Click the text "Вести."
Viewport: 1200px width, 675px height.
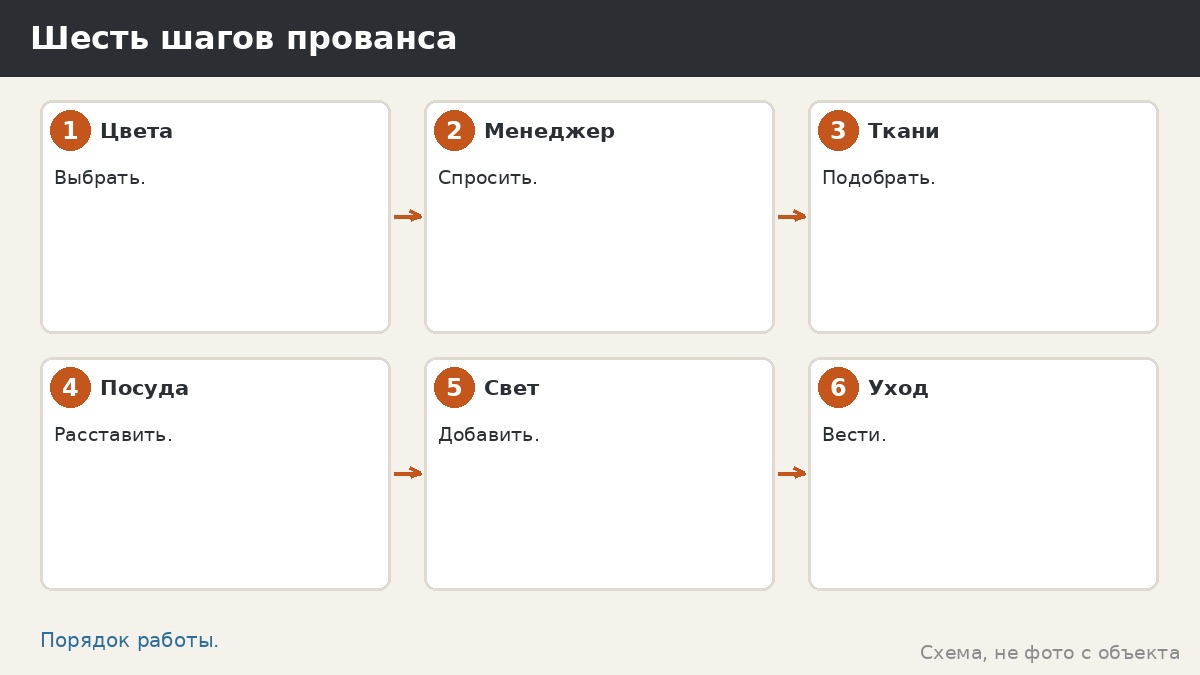tap(854, 435)
